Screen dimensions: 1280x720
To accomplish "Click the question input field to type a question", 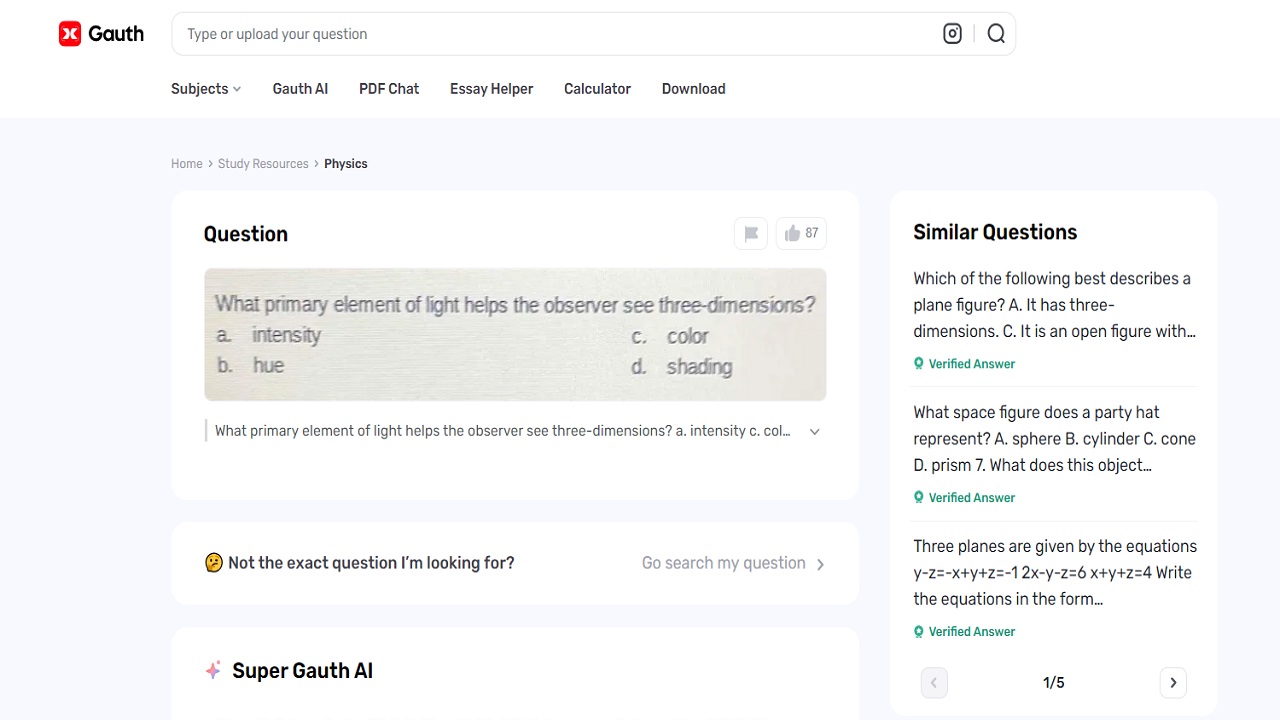I will point(500,33).
